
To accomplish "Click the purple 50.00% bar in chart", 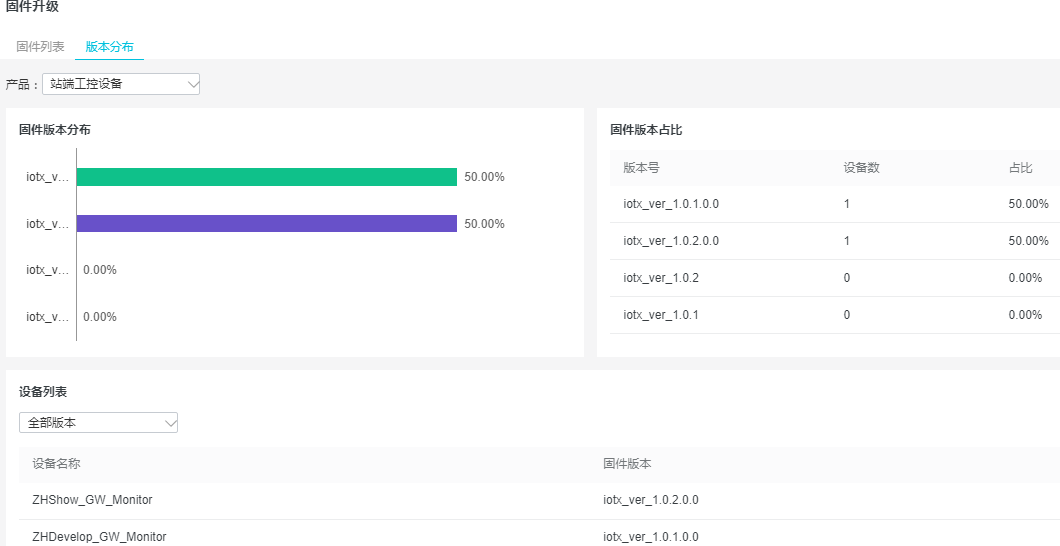I will point(266,224).
